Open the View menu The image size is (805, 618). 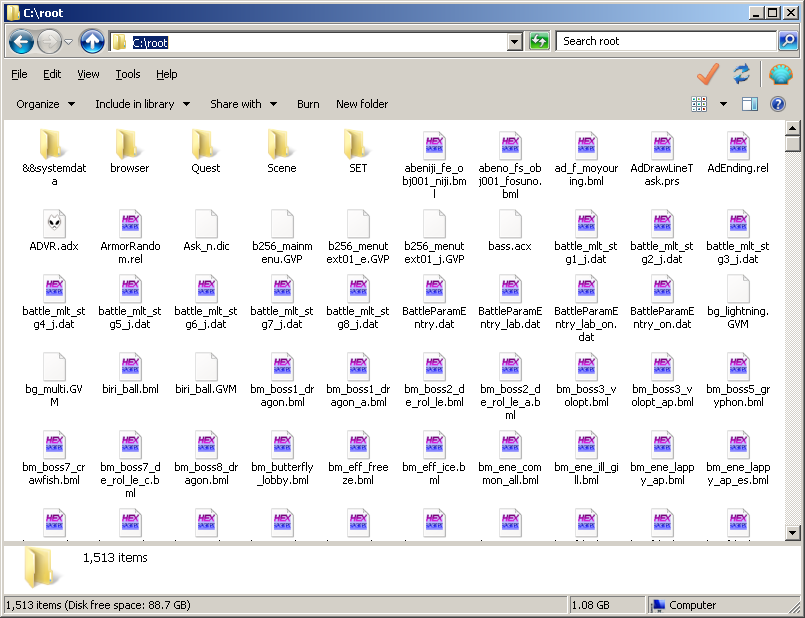tap(88, 74)
